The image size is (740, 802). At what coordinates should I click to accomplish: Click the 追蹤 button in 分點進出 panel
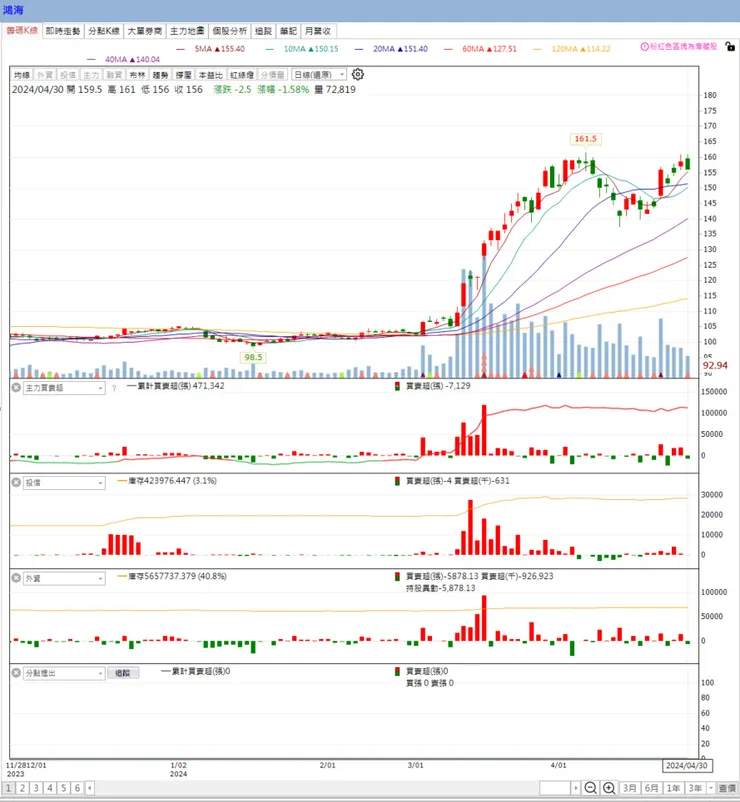(123, 673)
